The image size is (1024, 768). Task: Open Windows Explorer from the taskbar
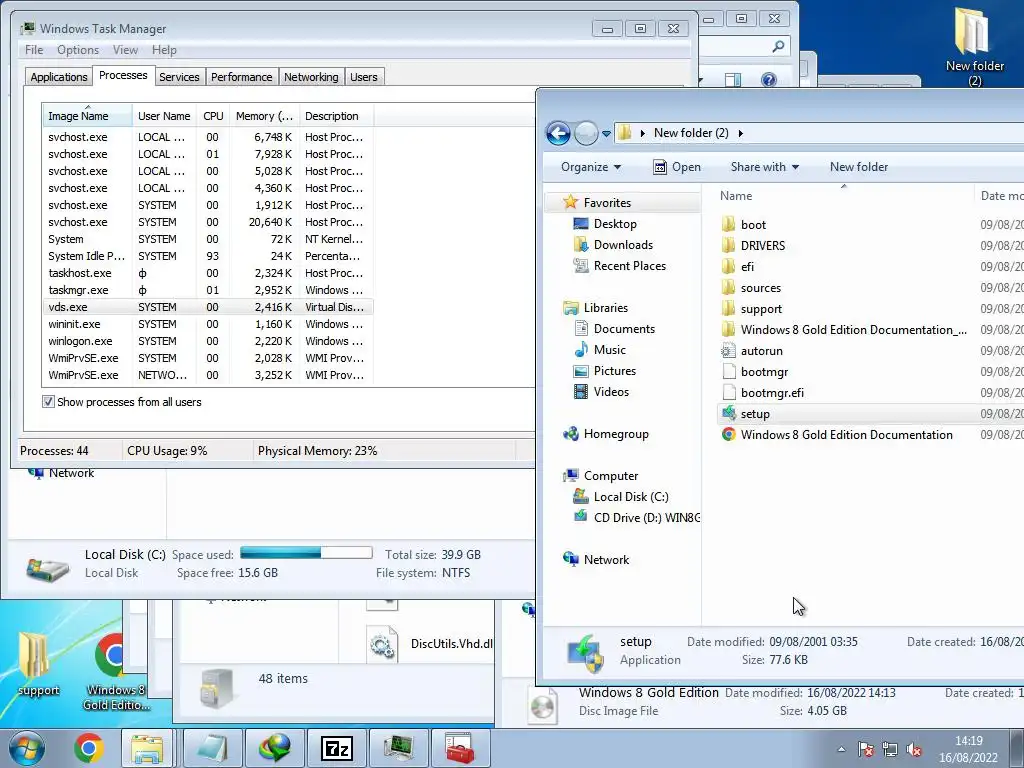(x=147, y=748)
